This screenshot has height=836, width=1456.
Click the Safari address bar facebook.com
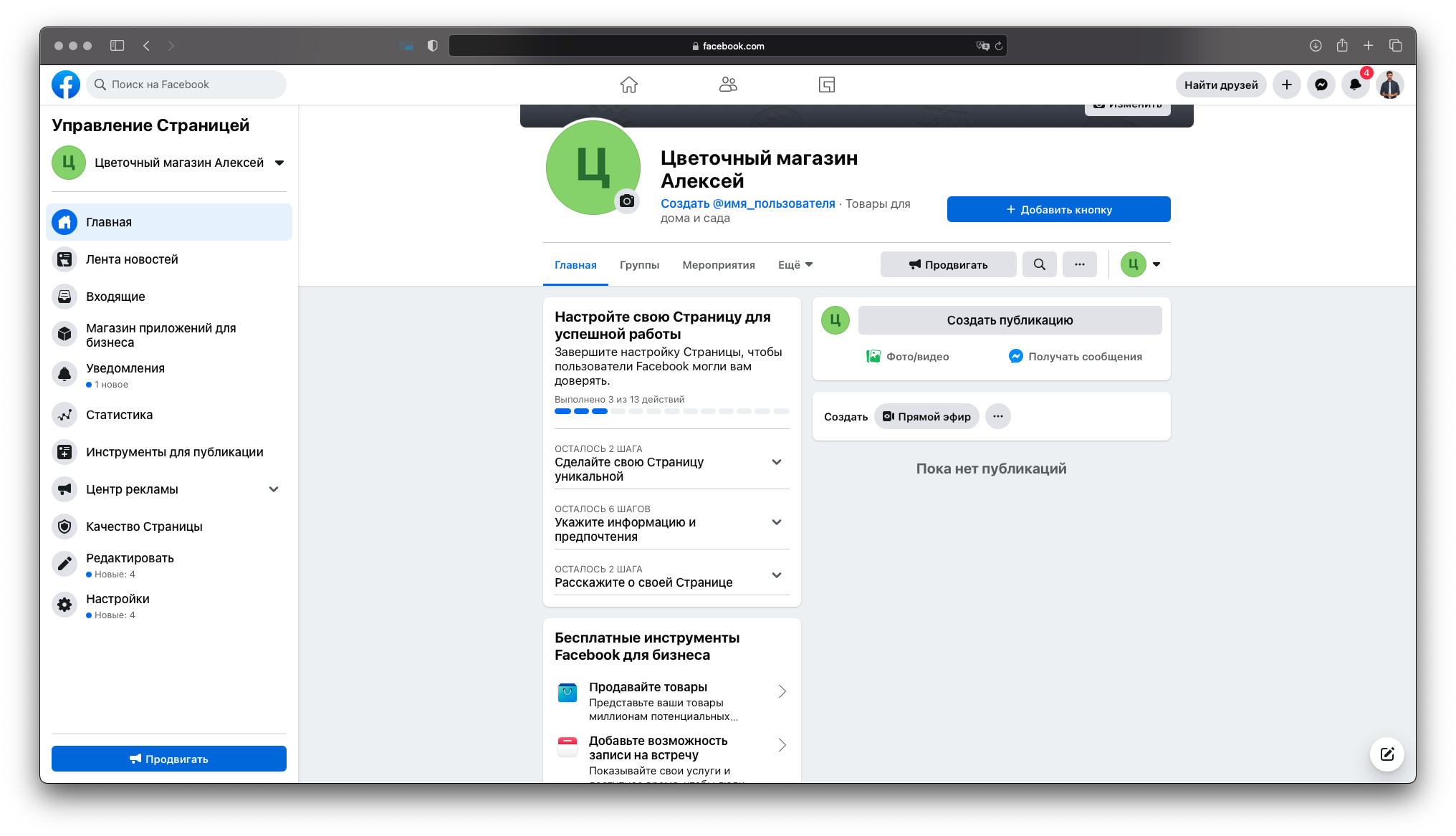[728, 46]
